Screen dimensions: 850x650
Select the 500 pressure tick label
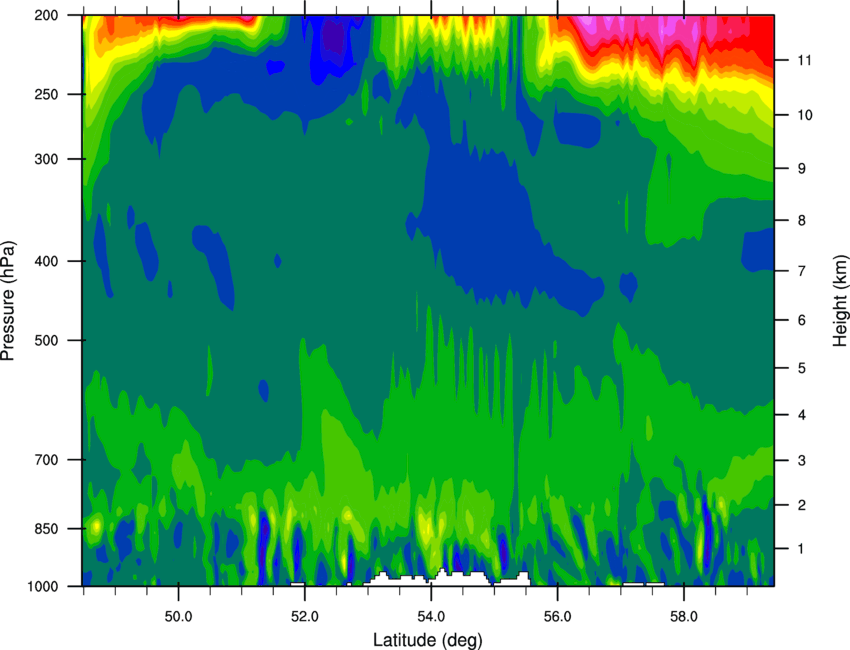[x=46, y=340]
